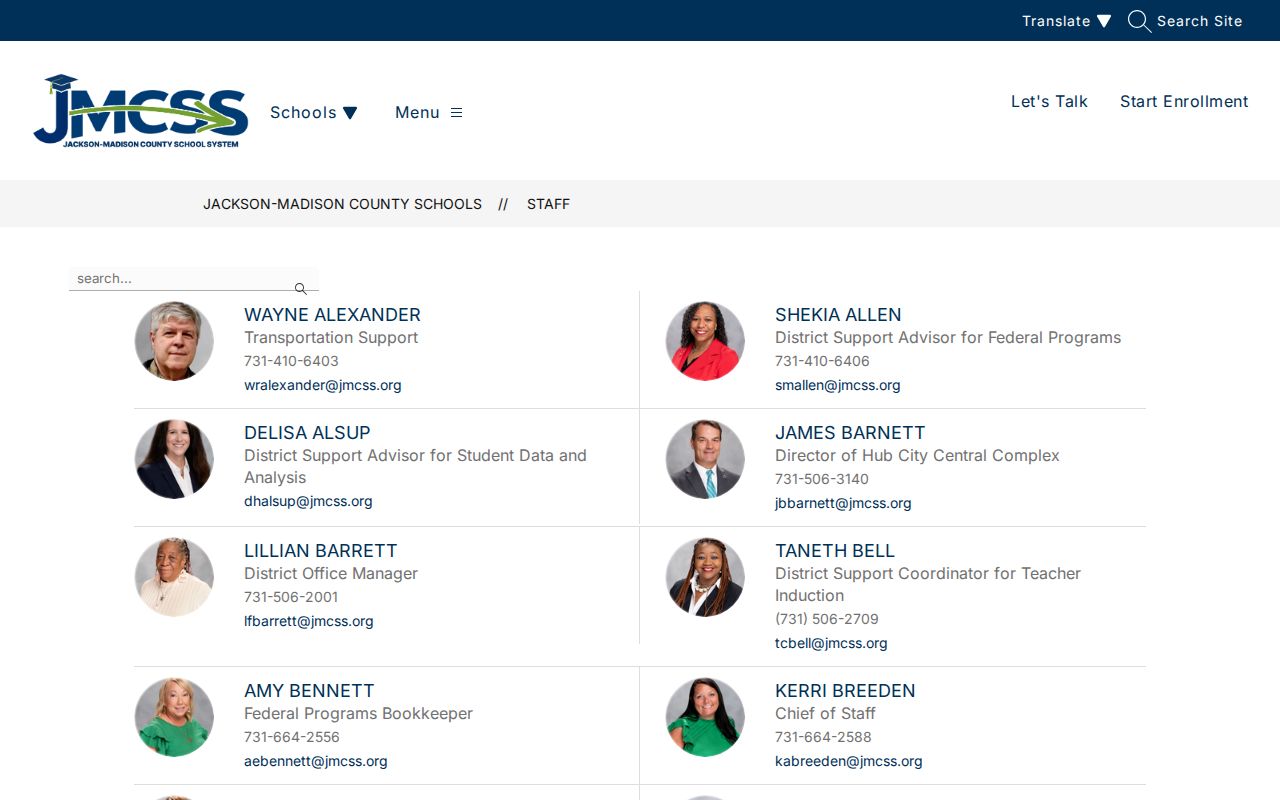Viewport: 1280px width, 800px height.
Task: Click the magnifier icon beside Search Site
Action: tap(1139, 21)
